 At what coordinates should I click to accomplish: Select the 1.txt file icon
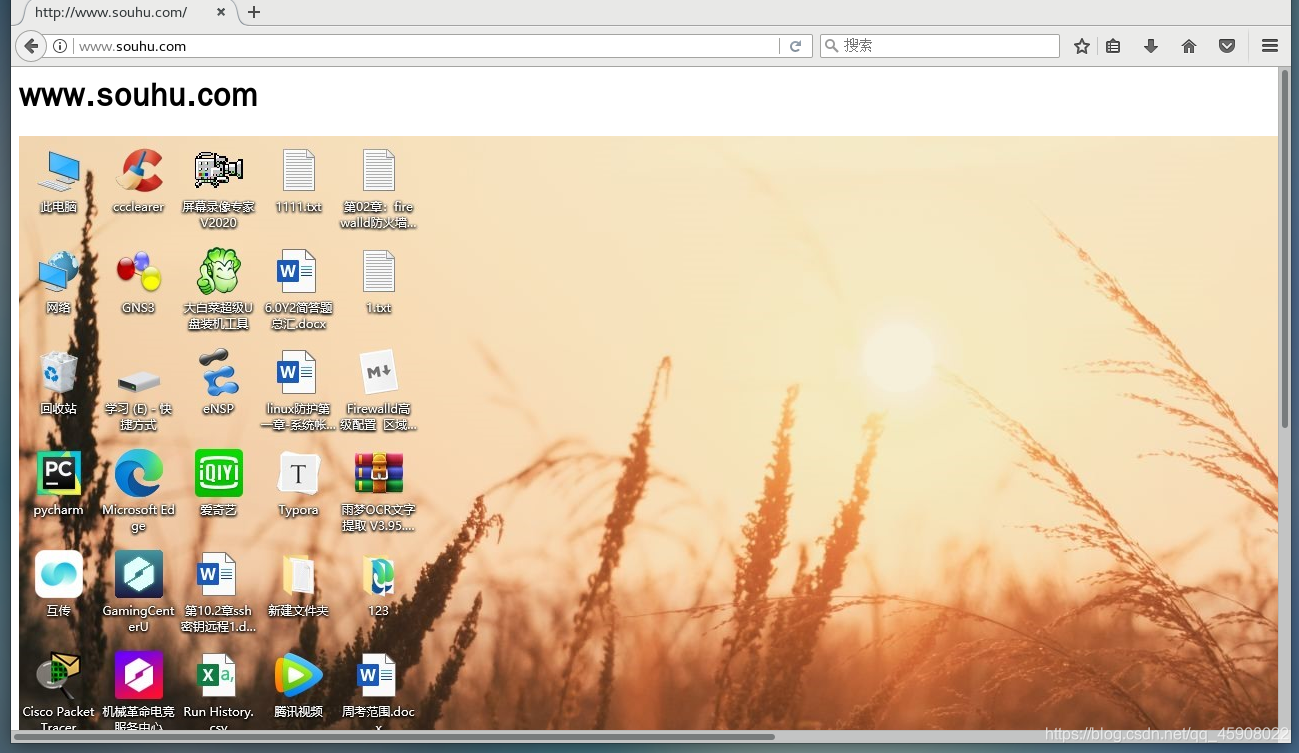point(378,283)
